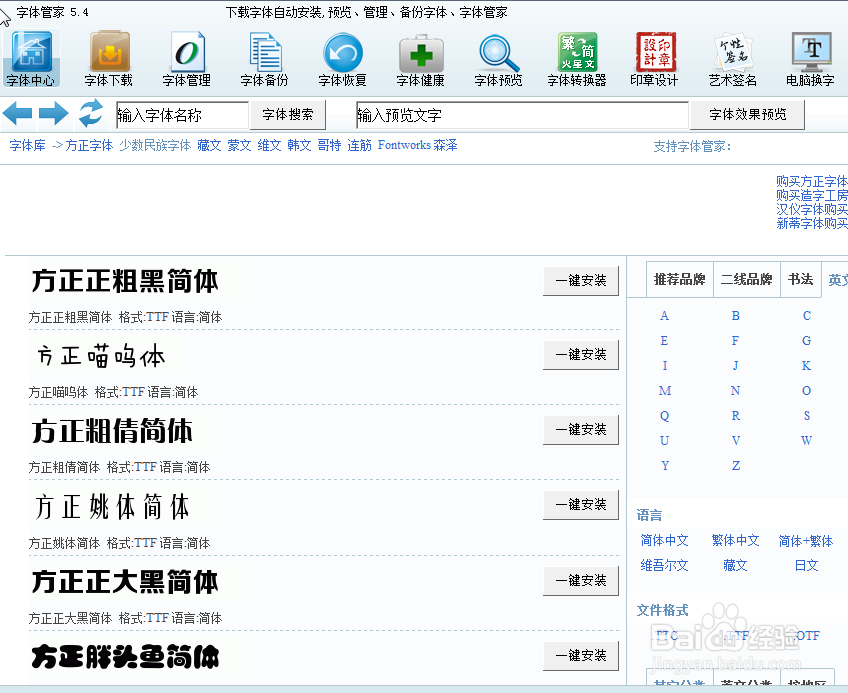Filter fonts by letter K
Screen dimensions: 848x693
806,366
